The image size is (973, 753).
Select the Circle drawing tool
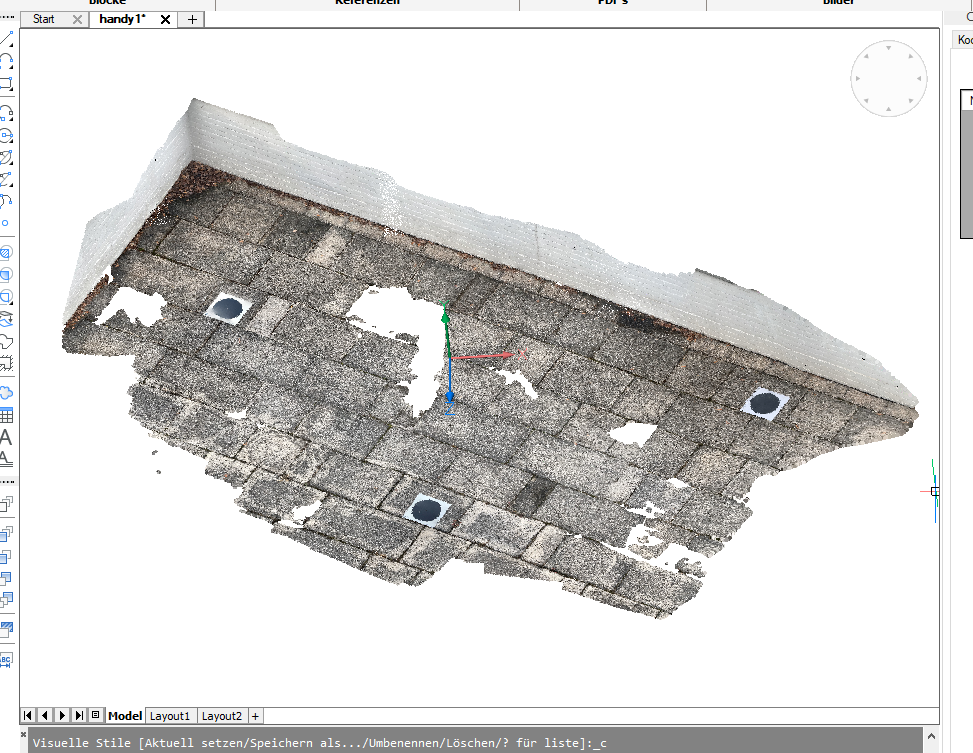[x=6, y=135]
